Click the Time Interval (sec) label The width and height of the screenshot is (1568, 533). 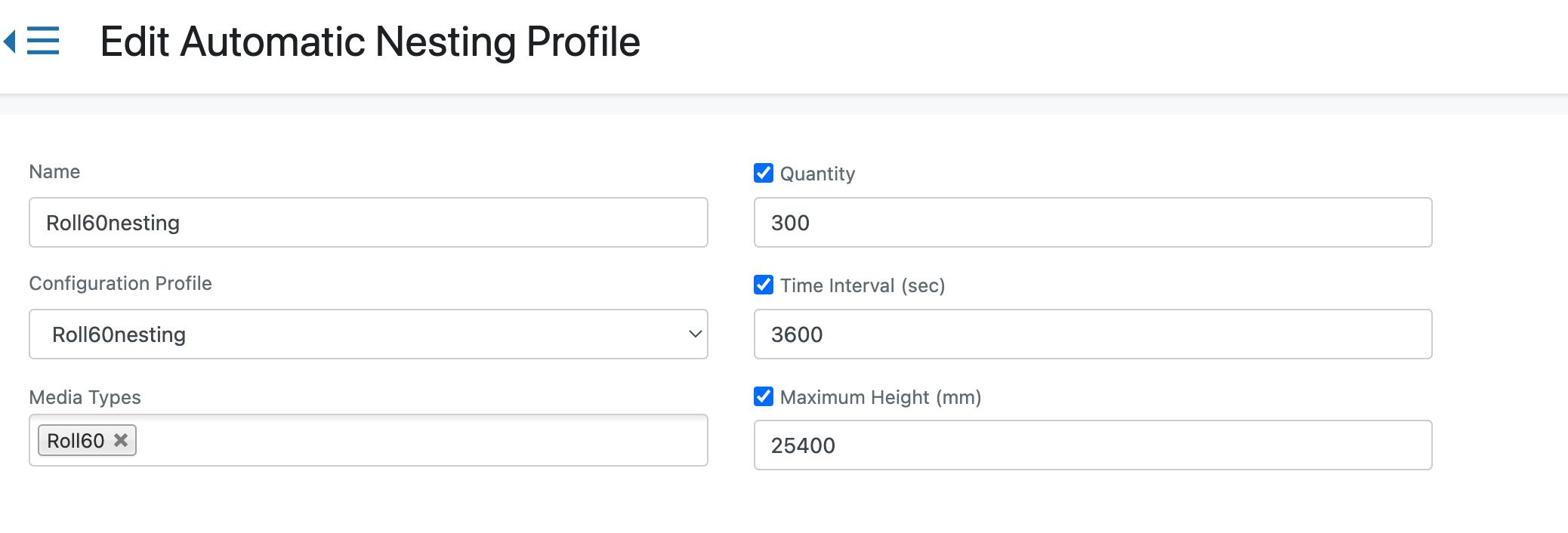coord(862,285)
